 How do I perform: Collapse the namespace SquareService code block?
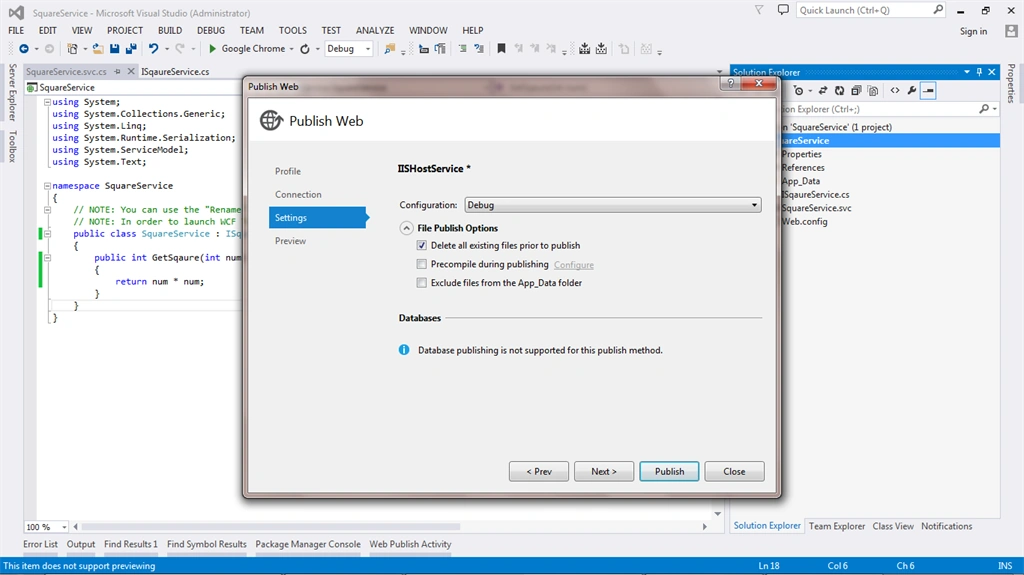(x=47, y=186)
